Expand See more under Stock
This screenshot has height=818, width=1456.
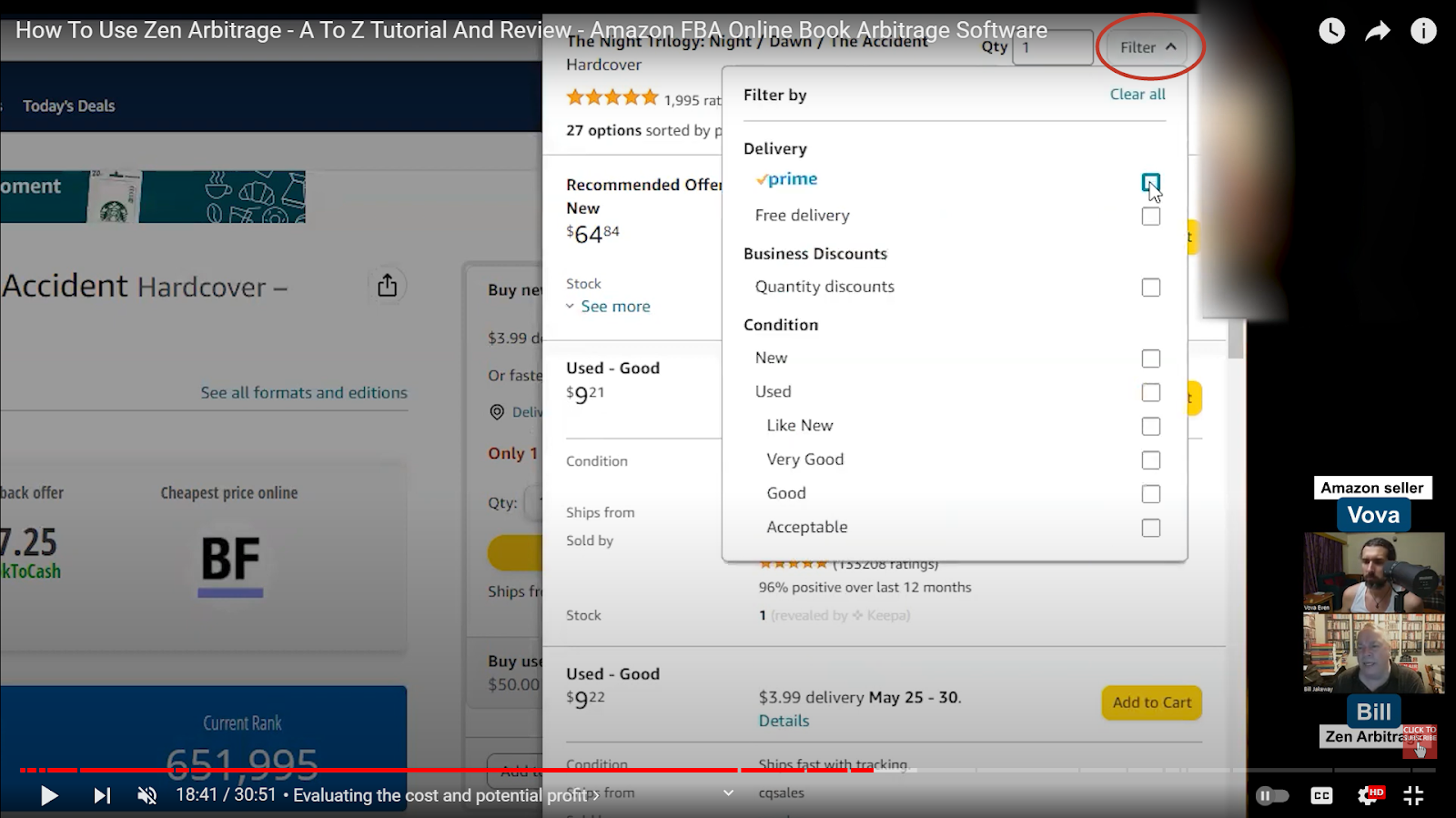(x=615, y=307)
